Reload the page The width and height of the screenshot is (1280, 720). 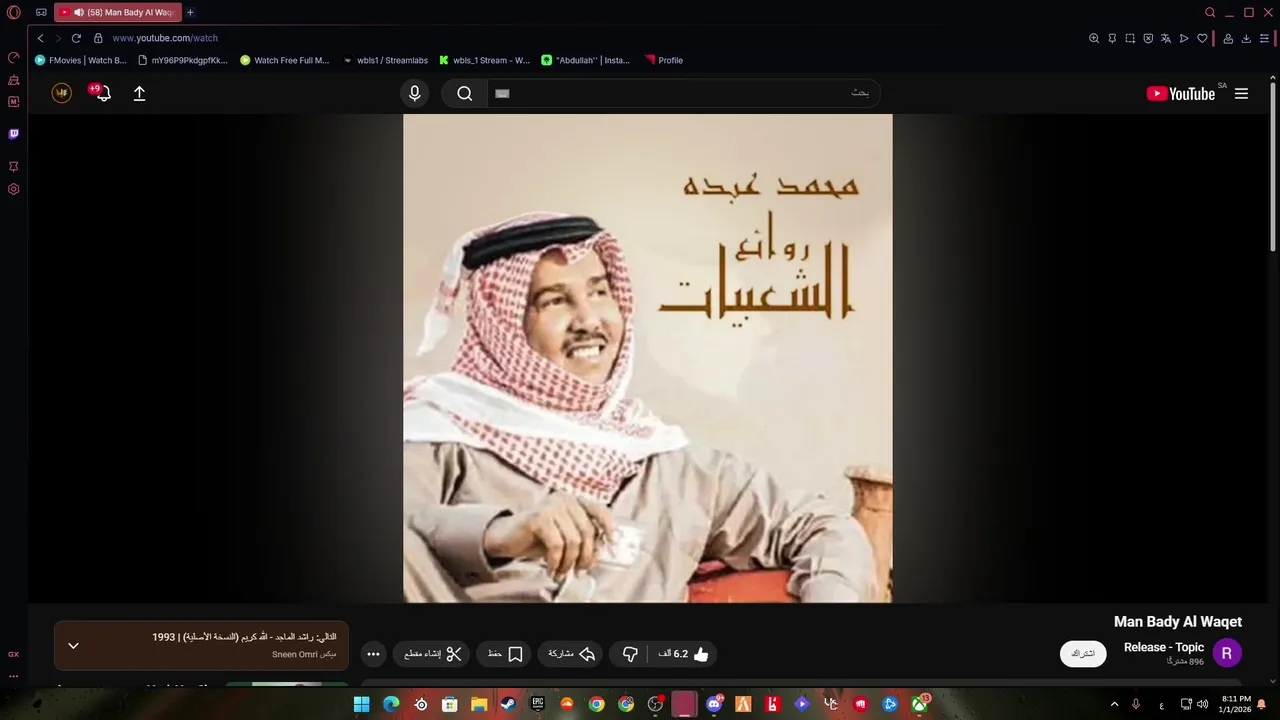tap(76, 38)
